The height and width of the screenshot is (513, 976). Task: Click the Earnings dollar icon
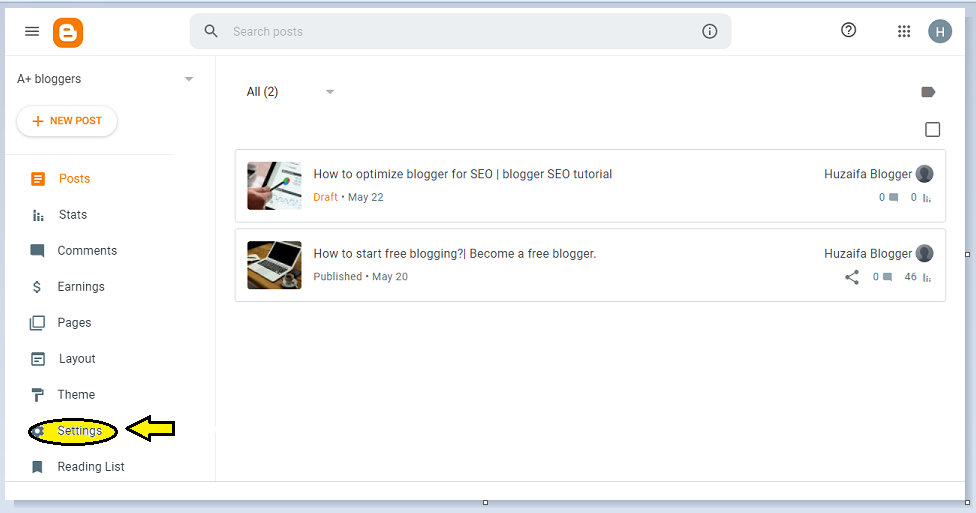pos(37,287)
